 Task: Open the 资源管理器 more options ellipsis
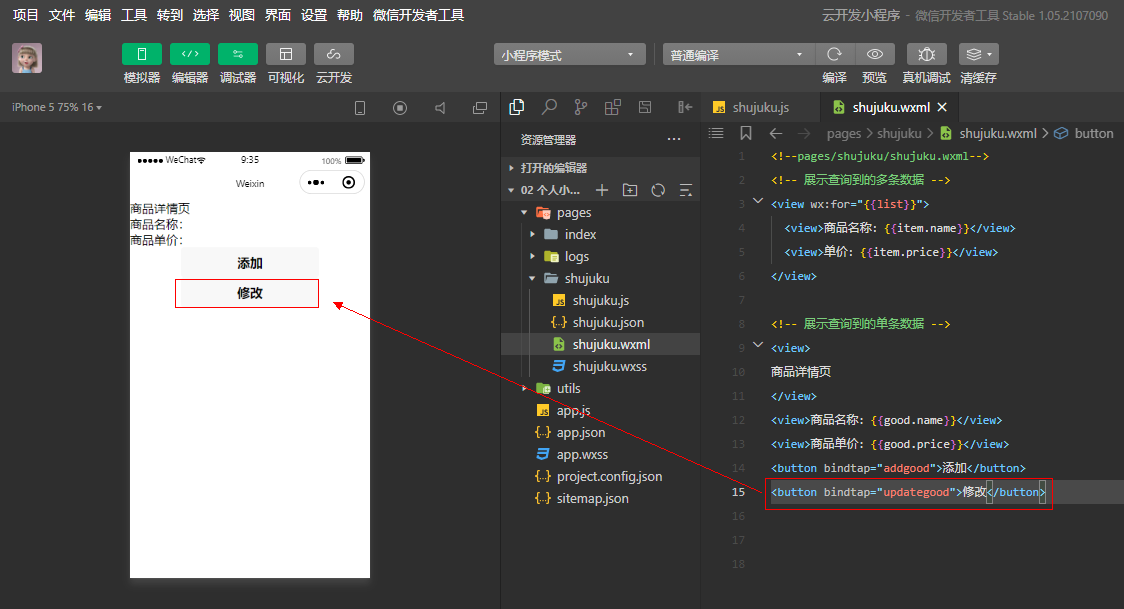point(674,139)
